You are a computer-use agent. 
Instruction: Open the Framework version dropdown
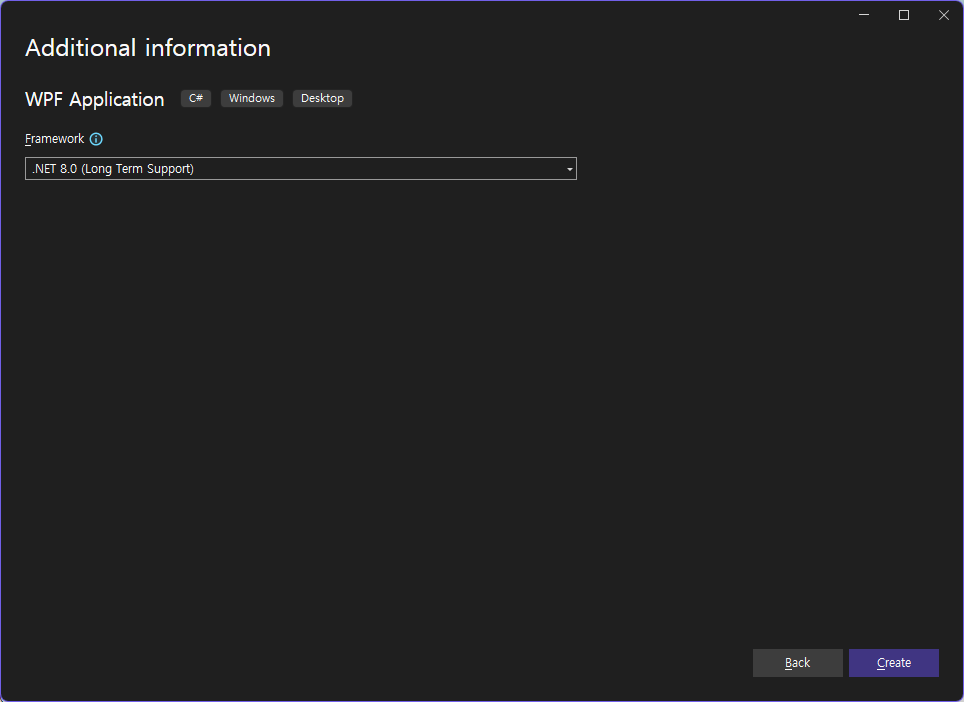(301, 168)
